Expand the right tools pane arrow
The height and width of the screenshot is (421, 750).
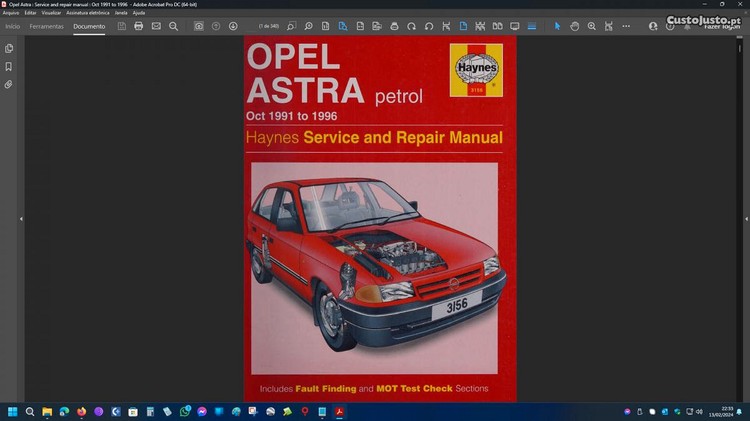pyautogui.click(x=746, y=219)
